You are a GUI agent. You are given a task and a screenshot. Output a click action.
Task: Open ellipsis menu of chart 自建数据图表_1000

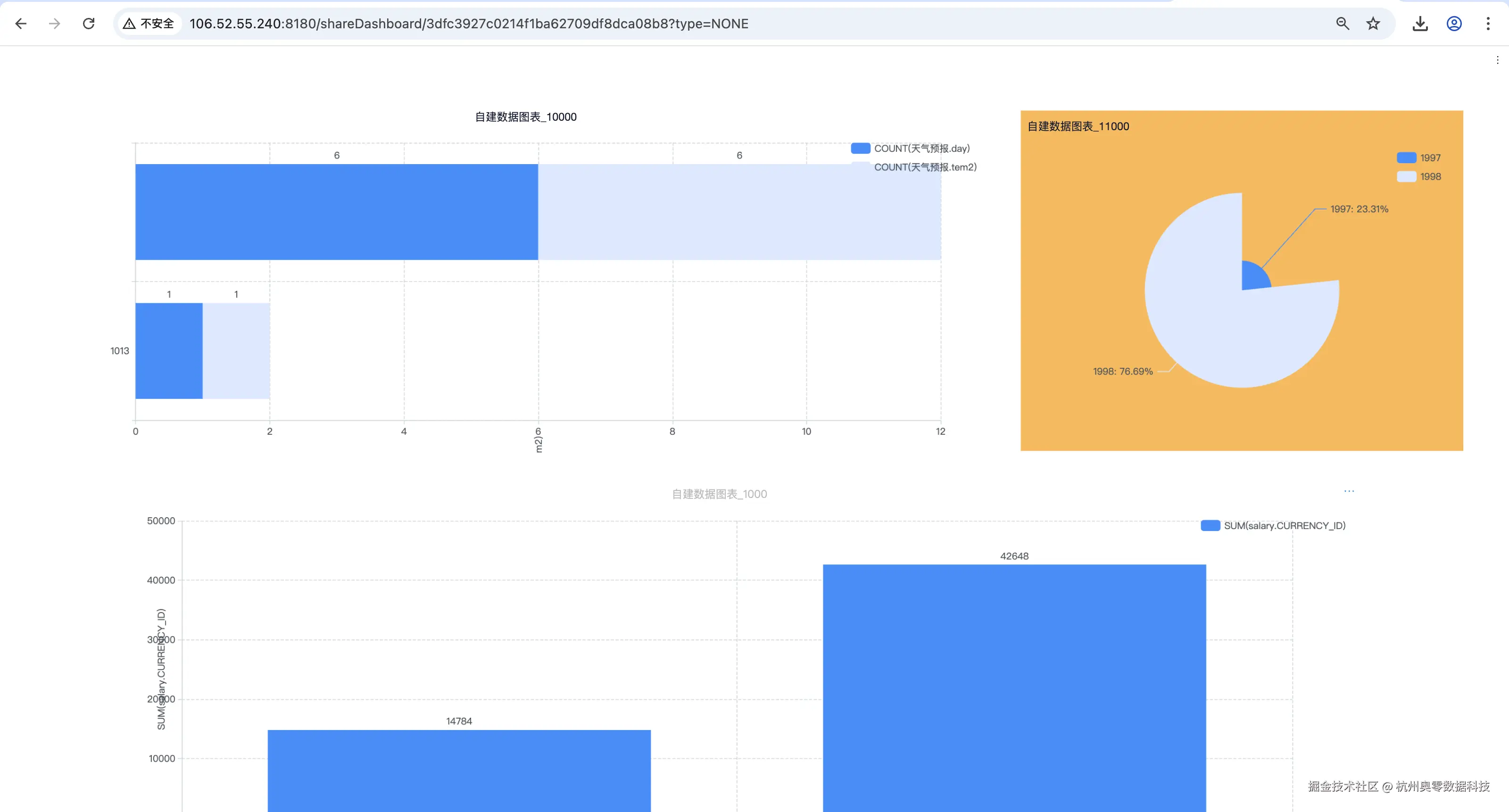1349,491
